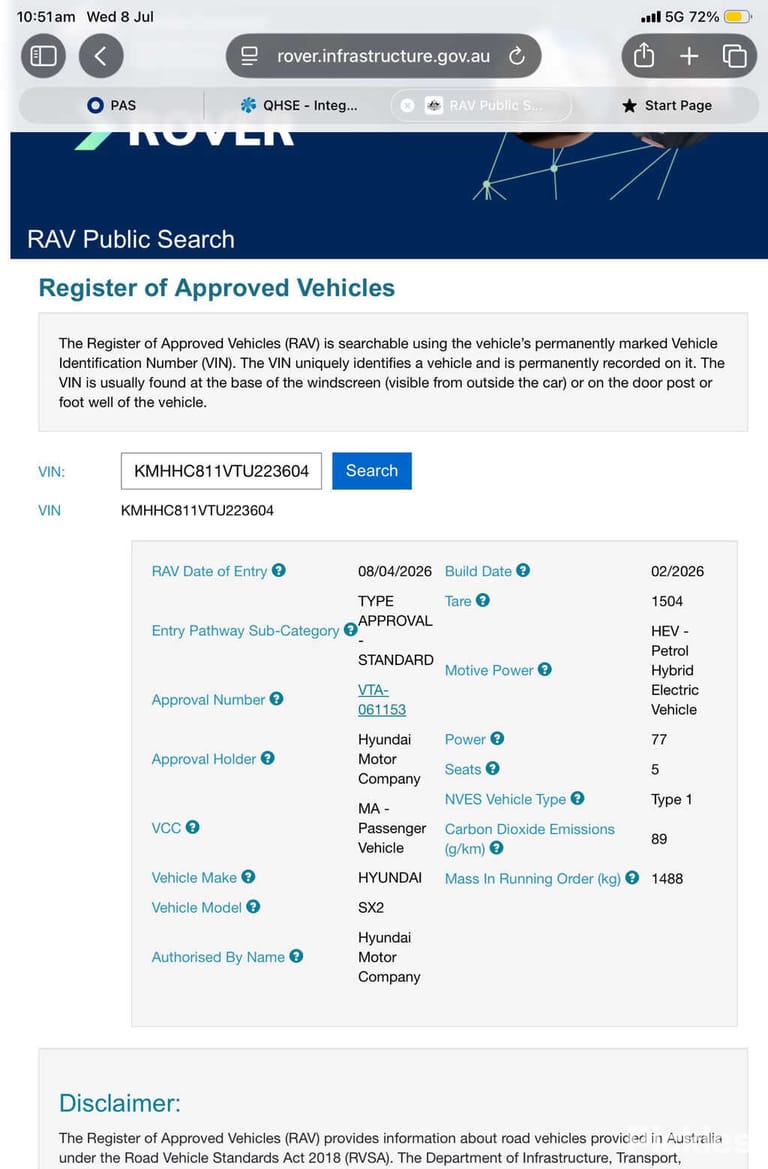The height and width of the screenshot is (1169, 768).
Task: Select the Power value 77
Action: (x=659, y=739)
